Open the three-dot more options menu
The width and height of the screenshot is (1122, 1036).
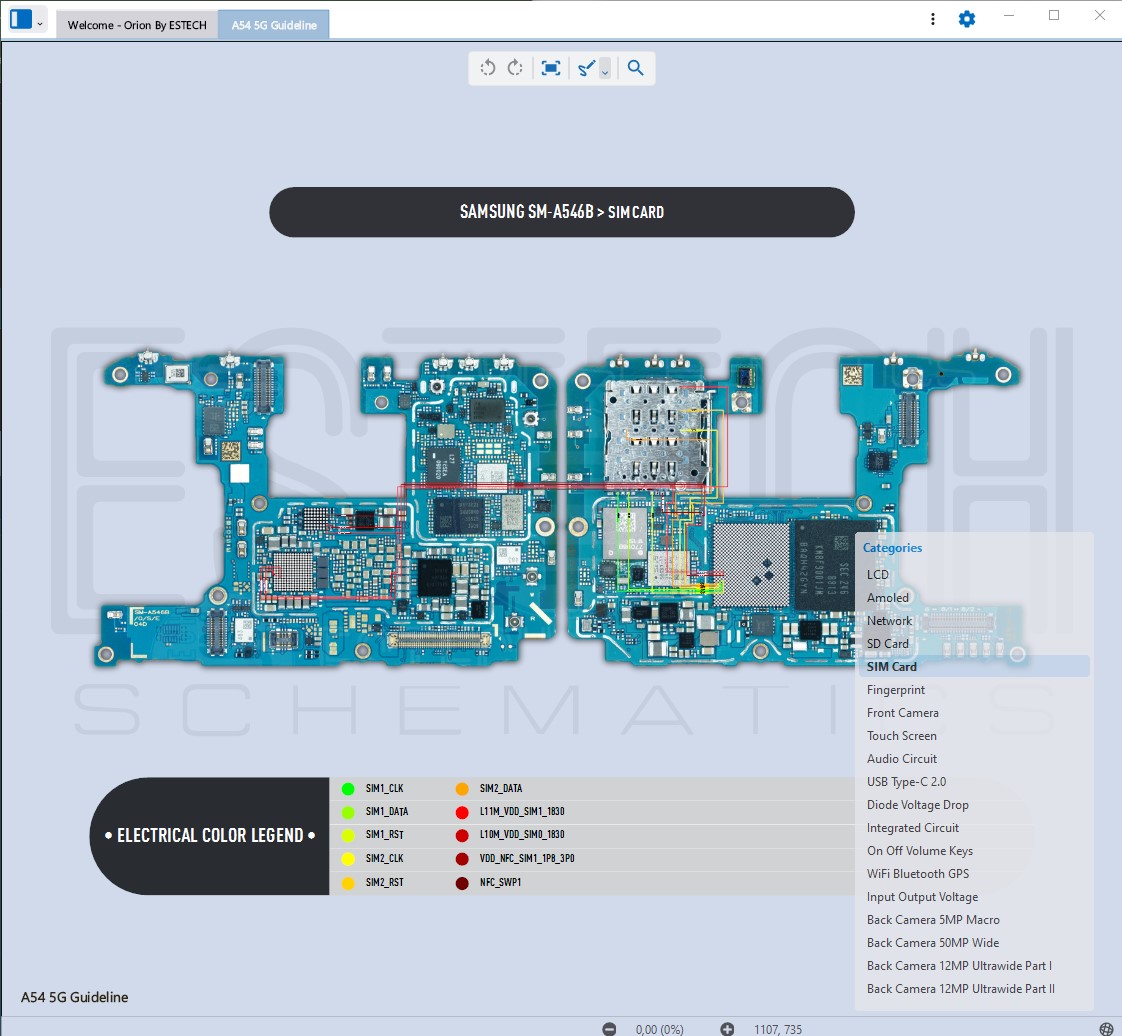coord(932,19)
